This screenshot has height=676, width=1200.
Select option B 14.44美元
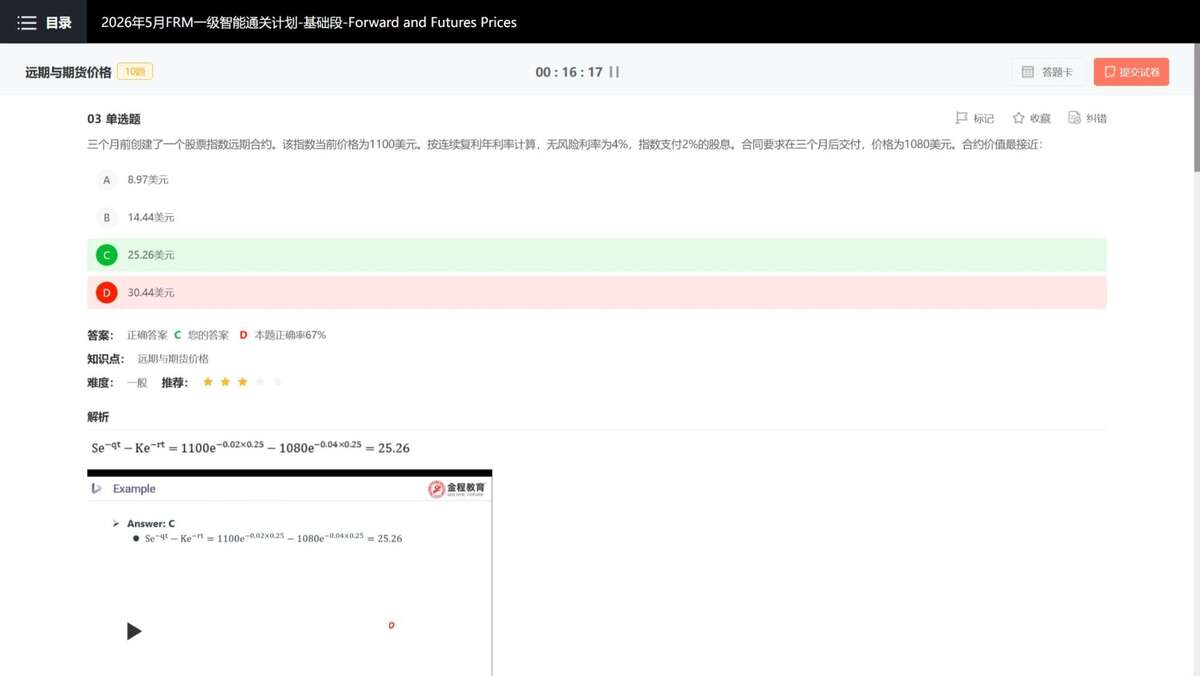pos(597,217)
